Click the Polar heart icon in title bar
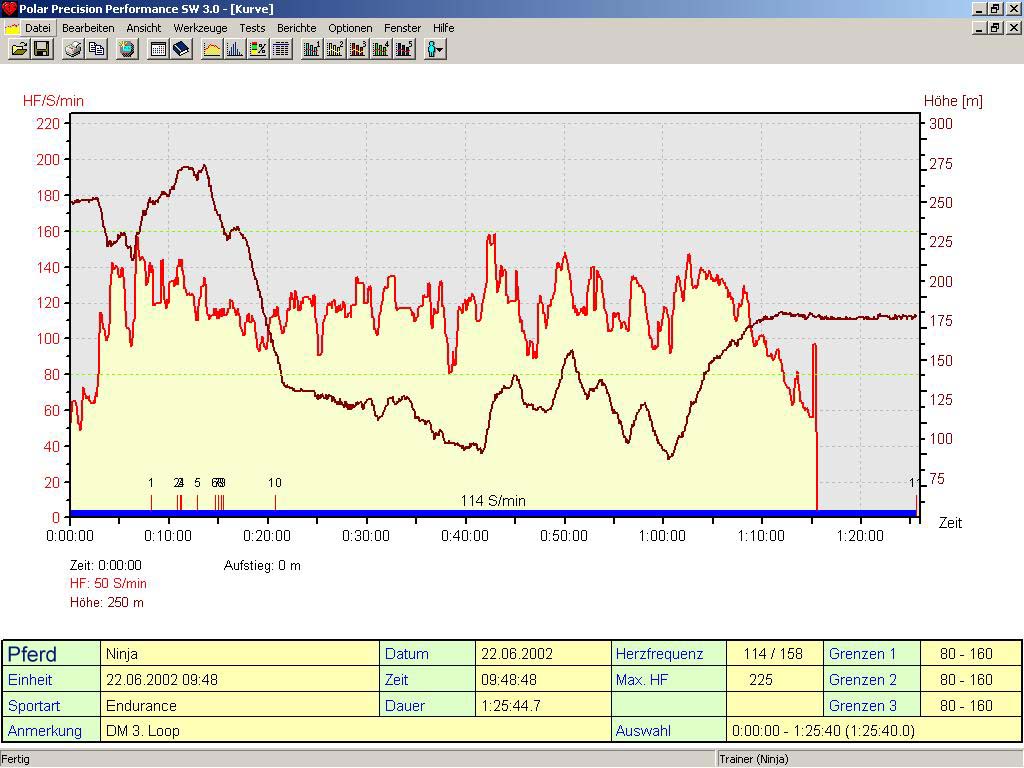The height and width of the screenshot is (768, 1024). 8,8
